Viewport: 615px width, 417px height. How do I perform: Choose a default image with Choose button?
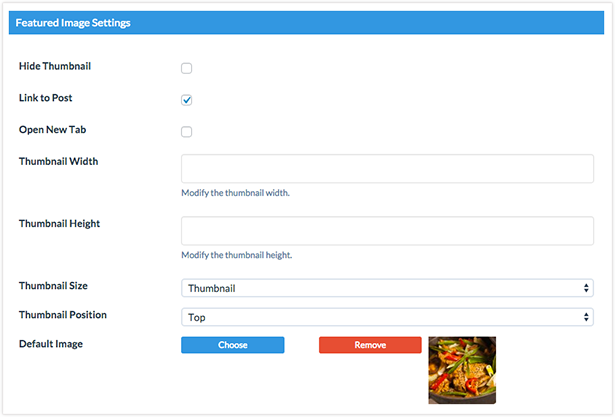[x=233, y=345]
